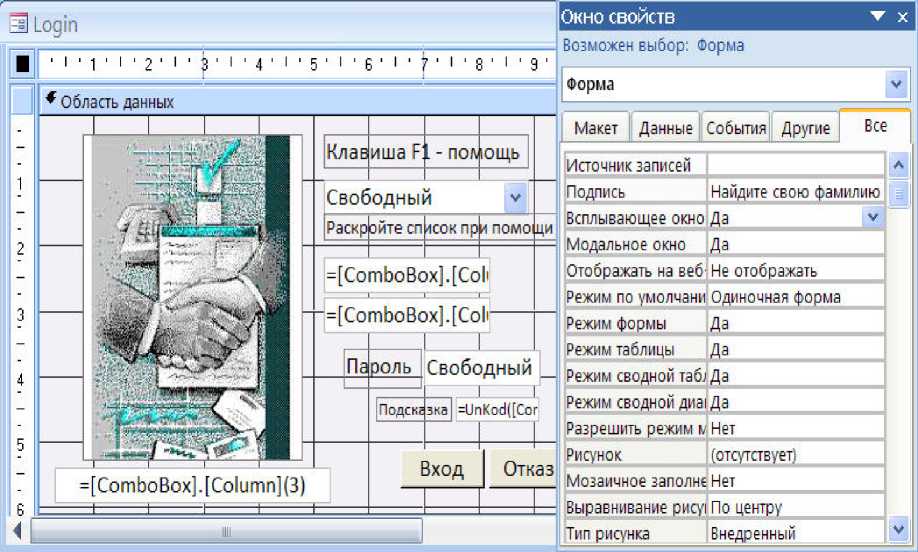This screenshot has width=918, height=552.
Task: Select the Клавиша F1 - помощь label
Action: (x=426, y=152)
